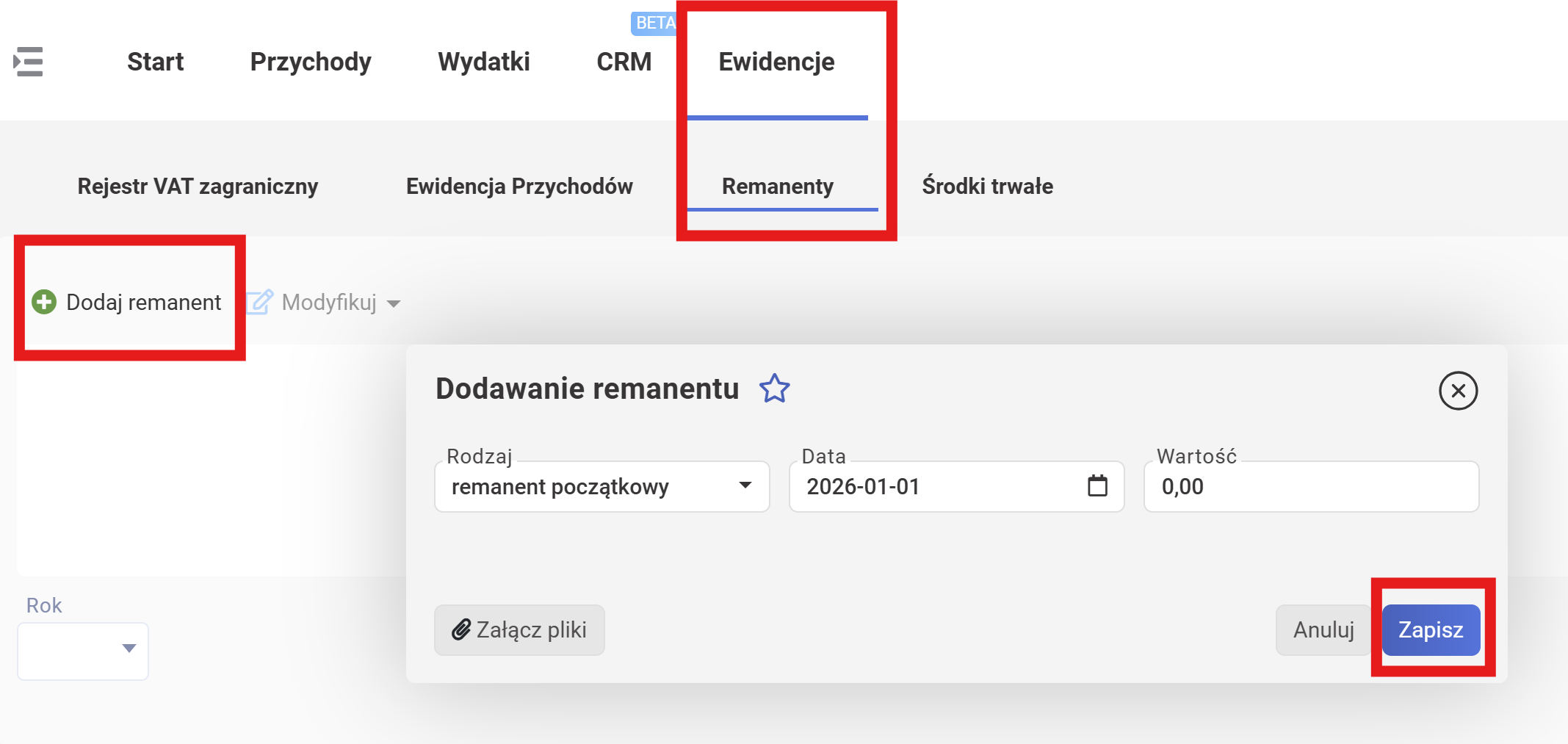The image size is (1568, 744).
Task: Click the BETA badge above CRM
Action: pyautogui.click(x=654, y=23)
